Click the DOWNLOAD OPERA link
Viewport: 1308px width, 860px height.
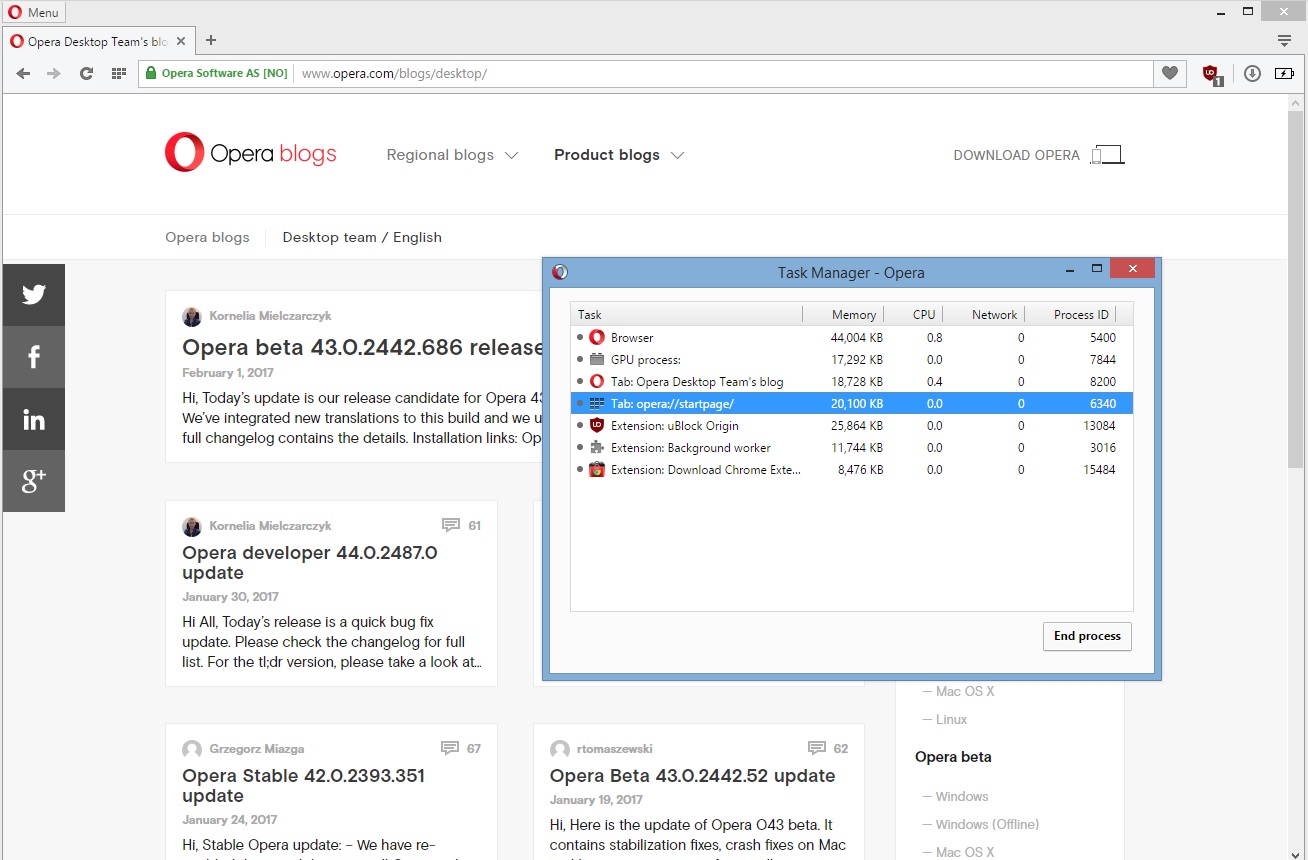(1039, 155)
